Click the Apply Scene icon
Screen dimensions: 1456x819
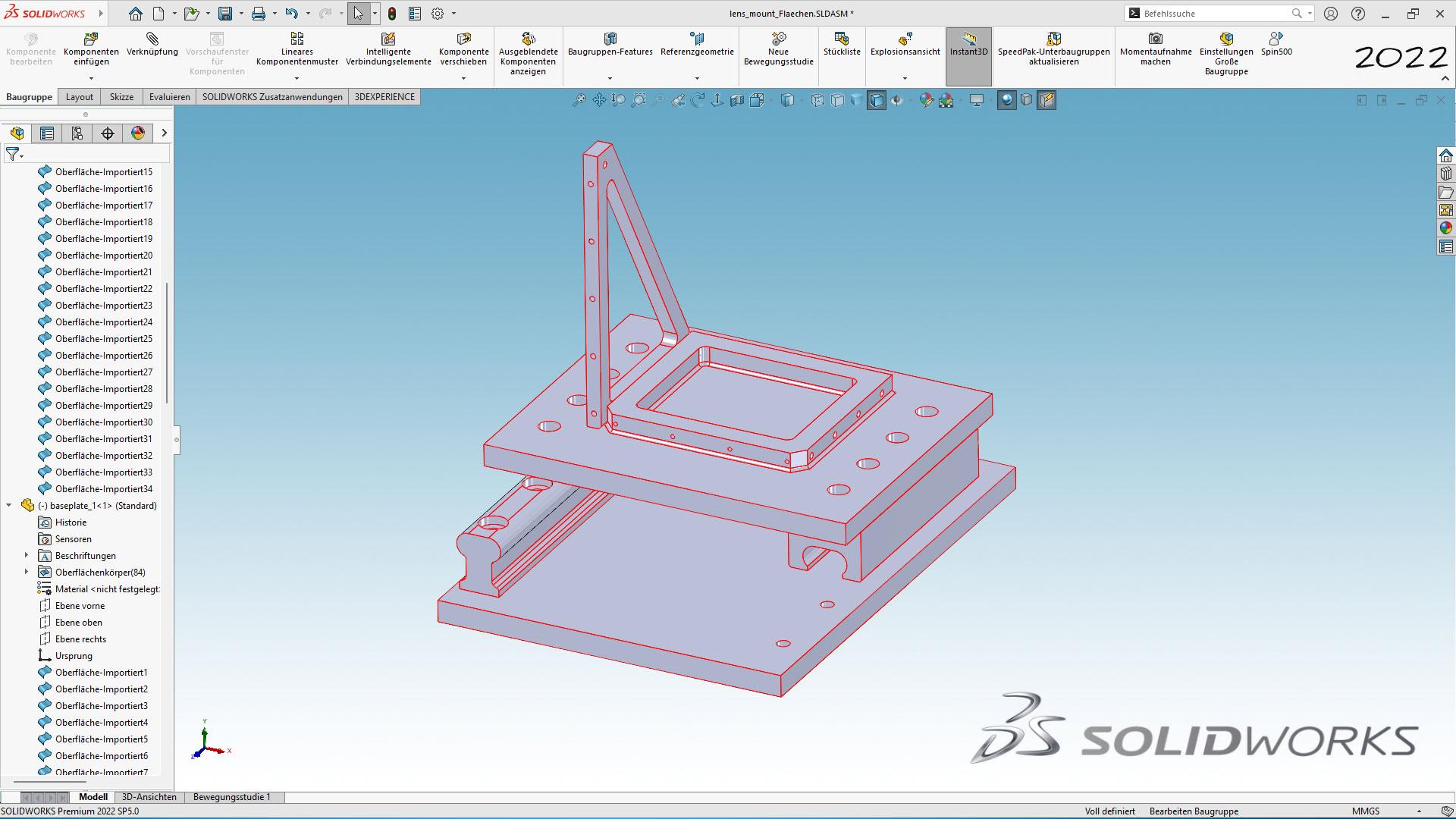pyautogui.click(x=946, y=100)
